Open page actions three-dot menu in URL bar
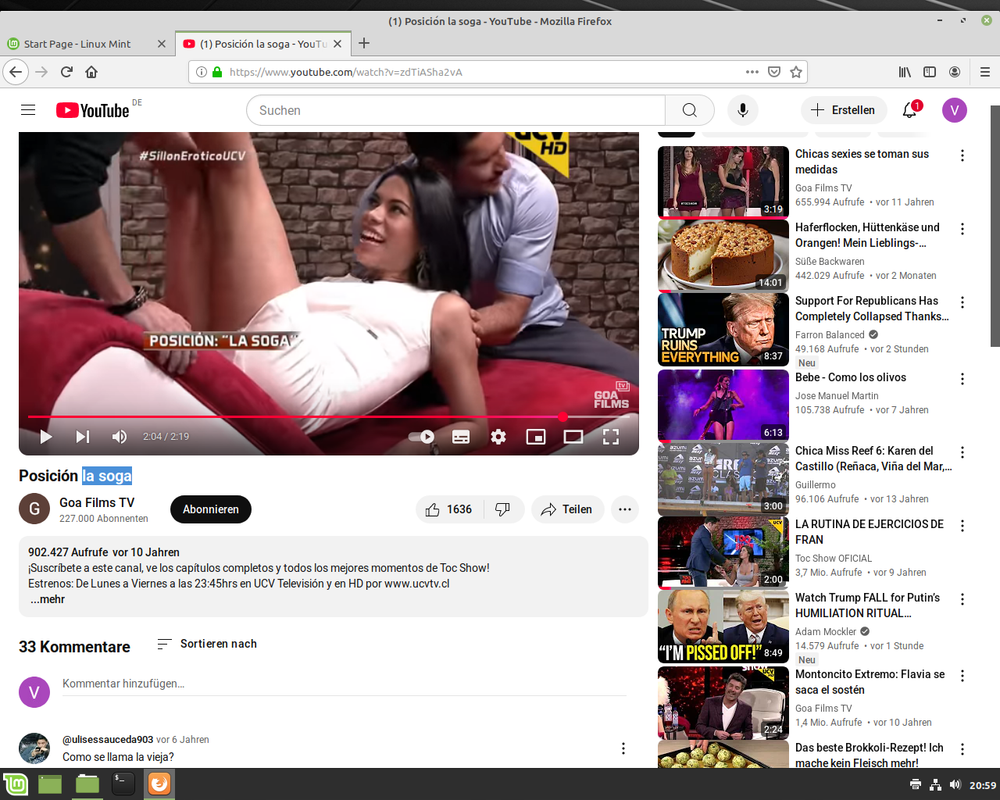The image size is (1000, 800). coord(752,71)
